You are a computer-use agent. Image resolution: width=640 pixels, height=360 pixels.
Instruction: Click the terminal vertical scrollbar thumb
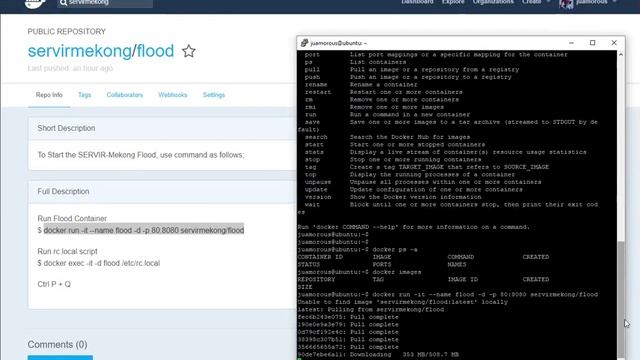pyautogui.click(x=621, y=299)
